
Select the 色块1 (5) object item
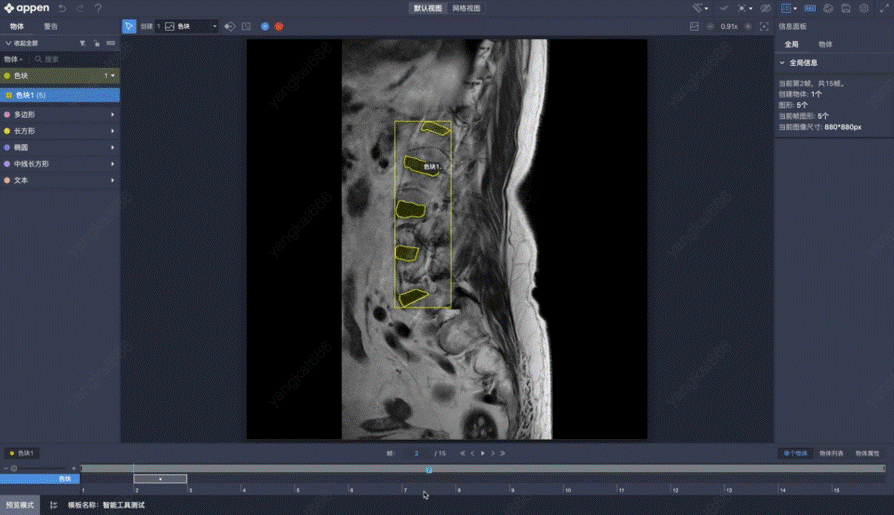(60, 95)
